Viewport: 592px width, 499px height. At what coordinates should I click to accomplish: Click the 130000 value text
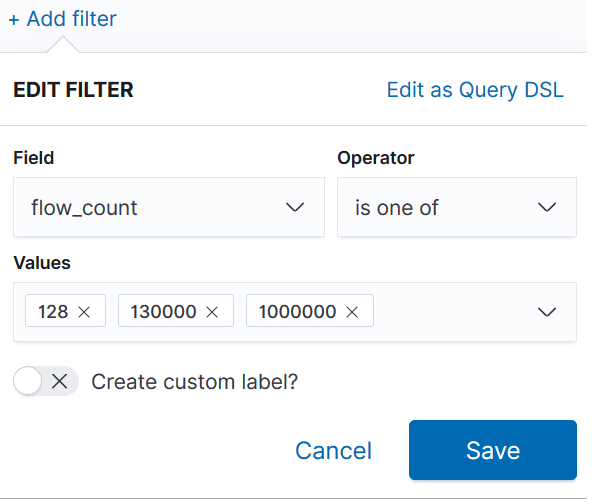pos(163,312)
